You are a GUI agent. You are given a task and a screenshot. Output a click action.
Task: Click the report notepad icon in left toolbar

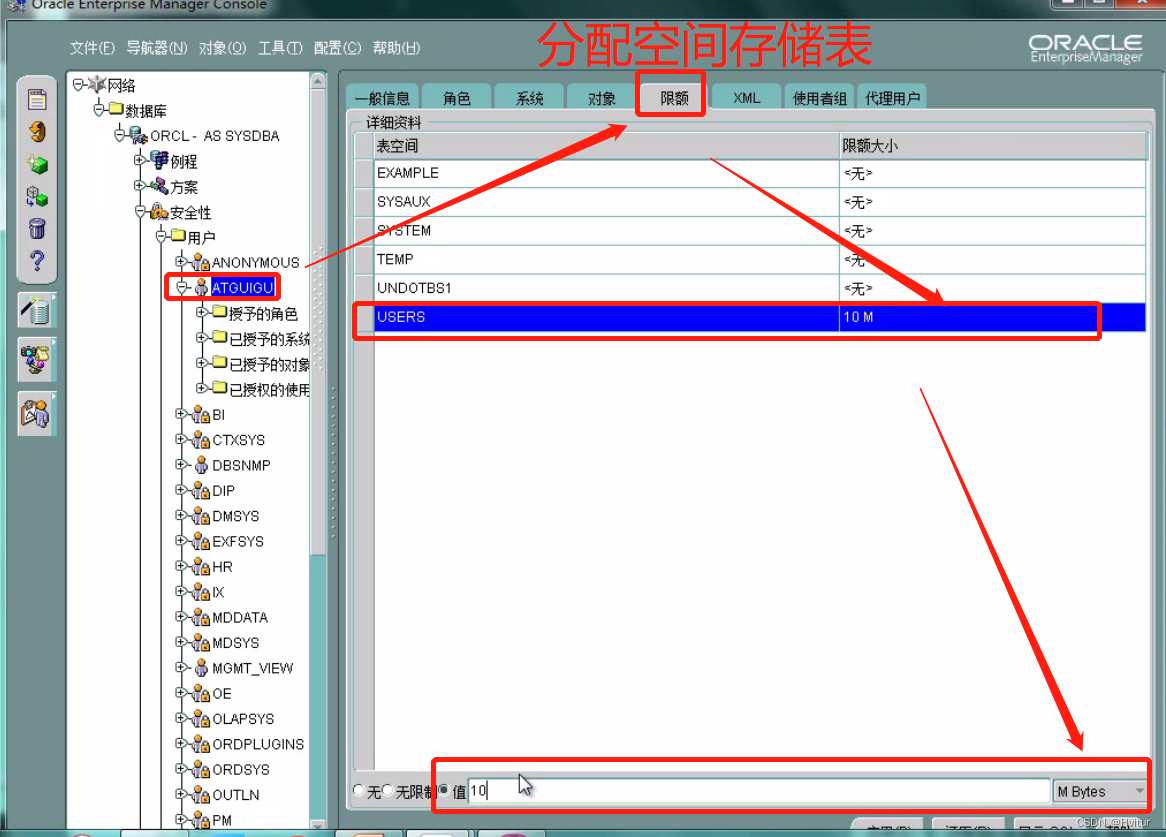tap(36, 99)
